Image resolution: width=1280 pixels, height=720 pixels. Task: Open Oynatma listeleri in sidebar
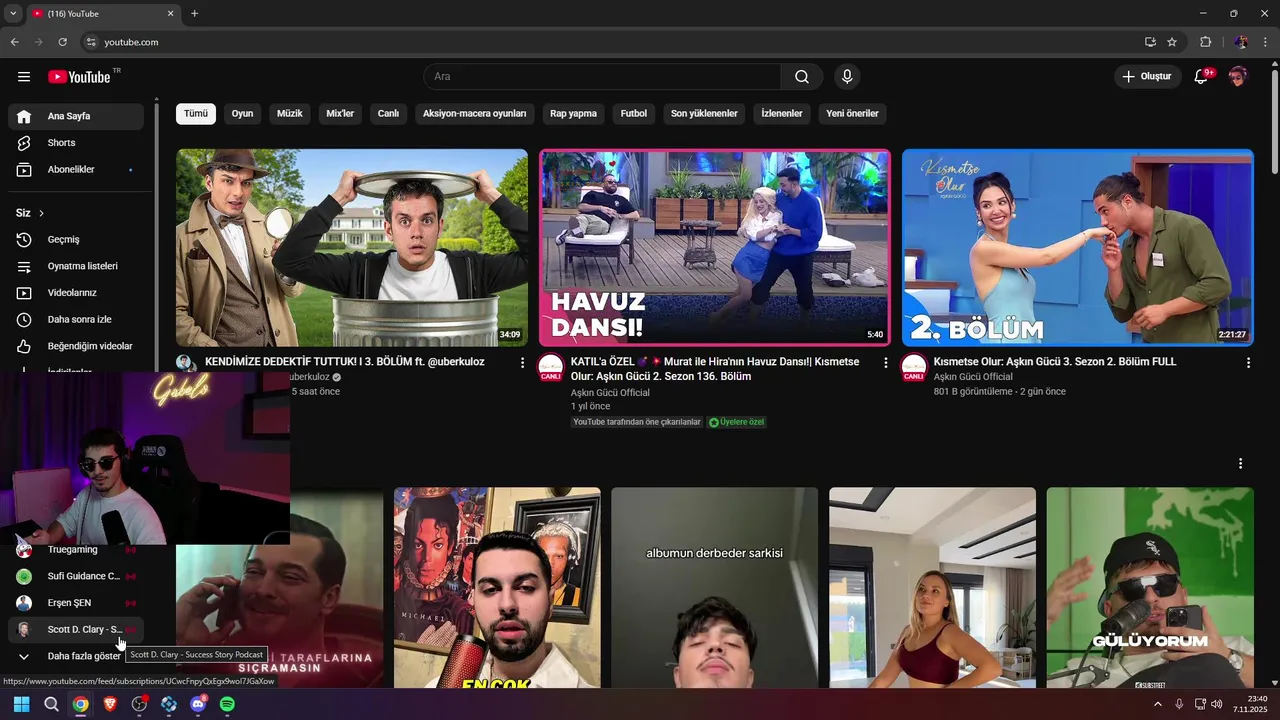click(x=76, y=266)
